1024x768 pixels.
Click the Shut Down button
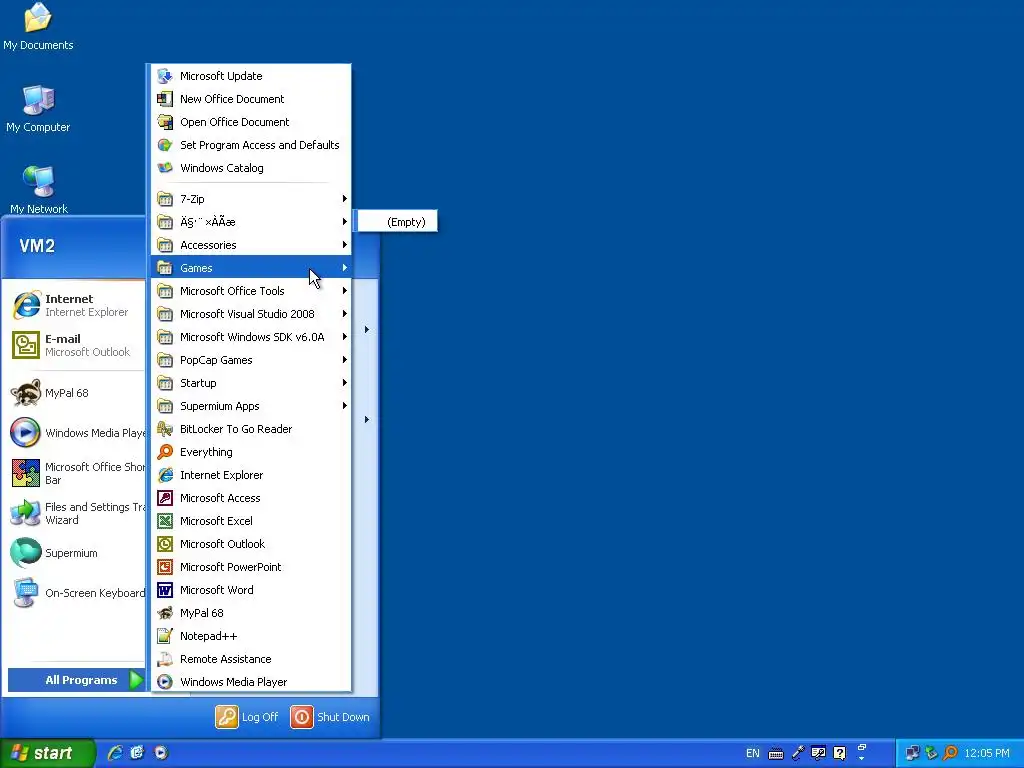pos(330,717)
